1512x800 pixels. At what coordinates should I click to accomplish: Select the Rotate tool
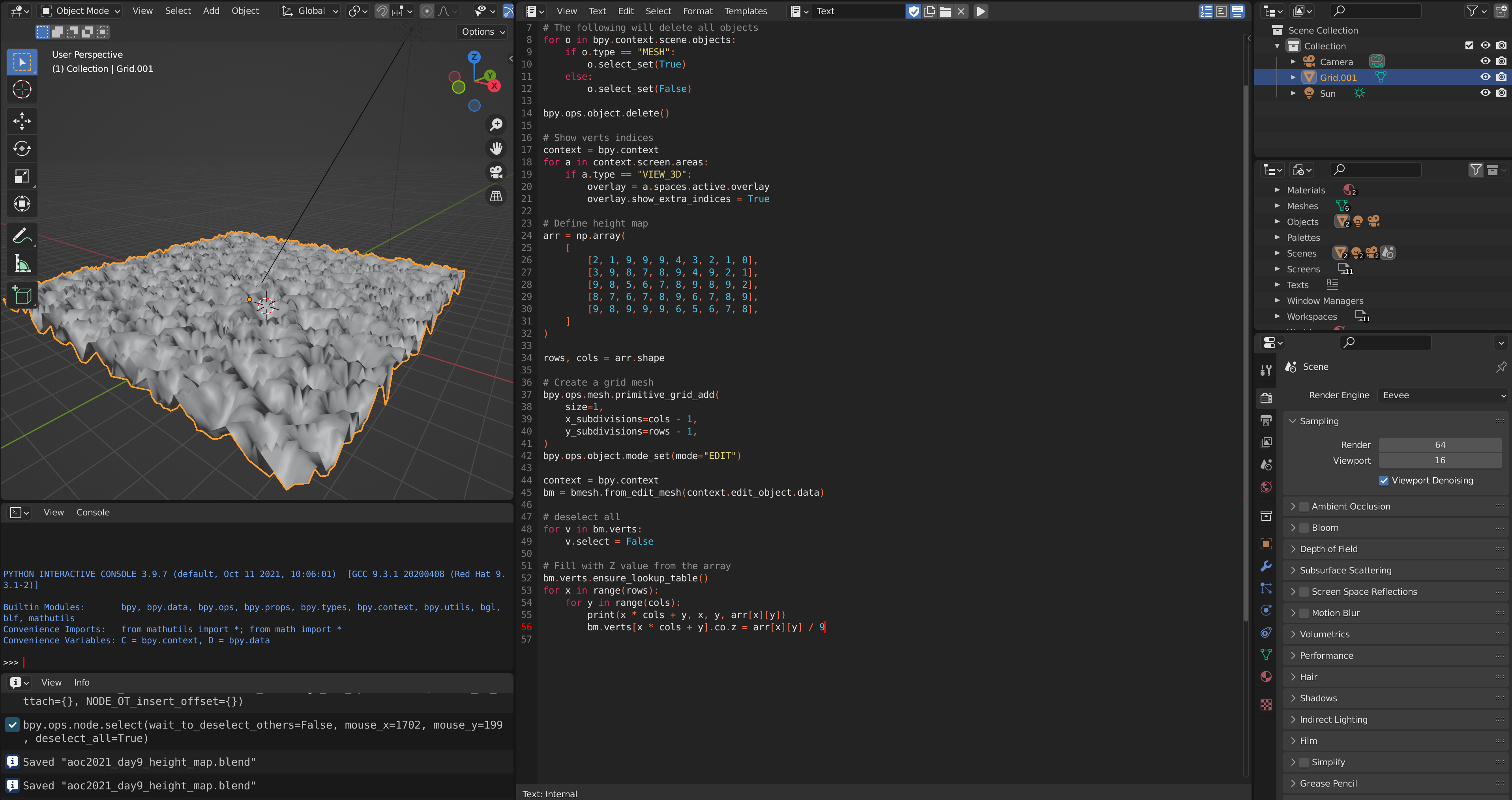pyautogui.click(x=22, y=148)
